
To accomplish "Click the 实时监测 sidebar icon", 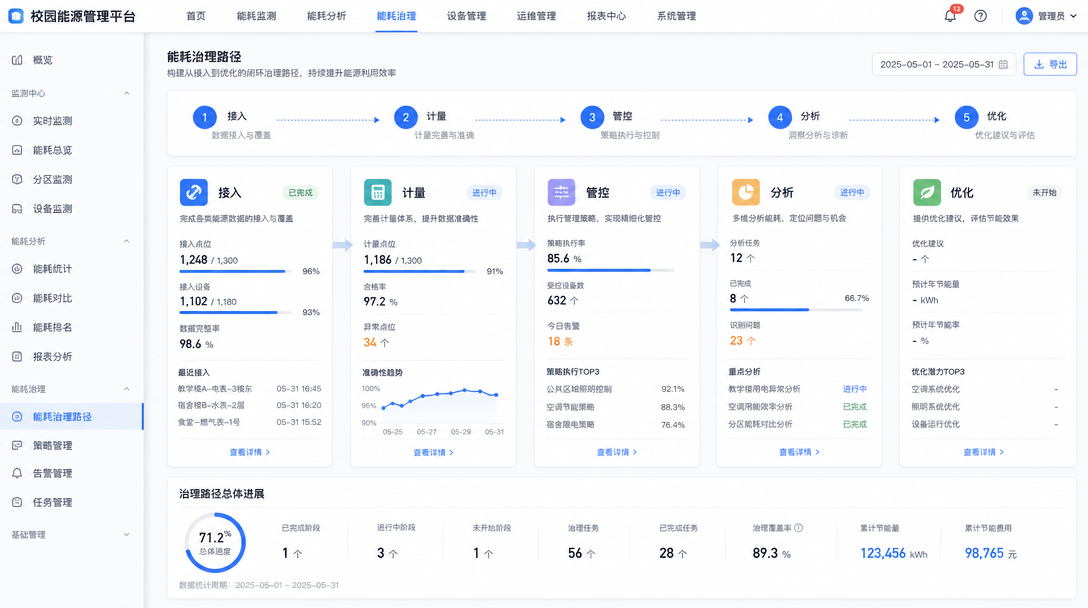I will (x=17, y=121).
